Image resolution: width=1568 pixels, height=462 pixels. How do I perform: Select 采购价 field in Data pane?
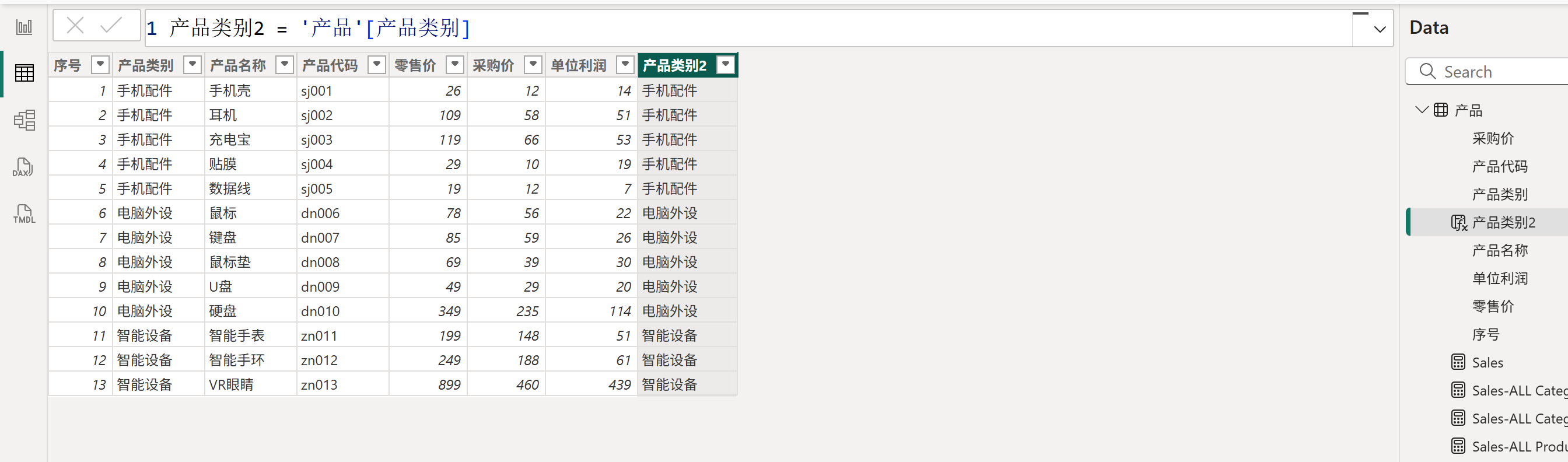(1493, 138)
